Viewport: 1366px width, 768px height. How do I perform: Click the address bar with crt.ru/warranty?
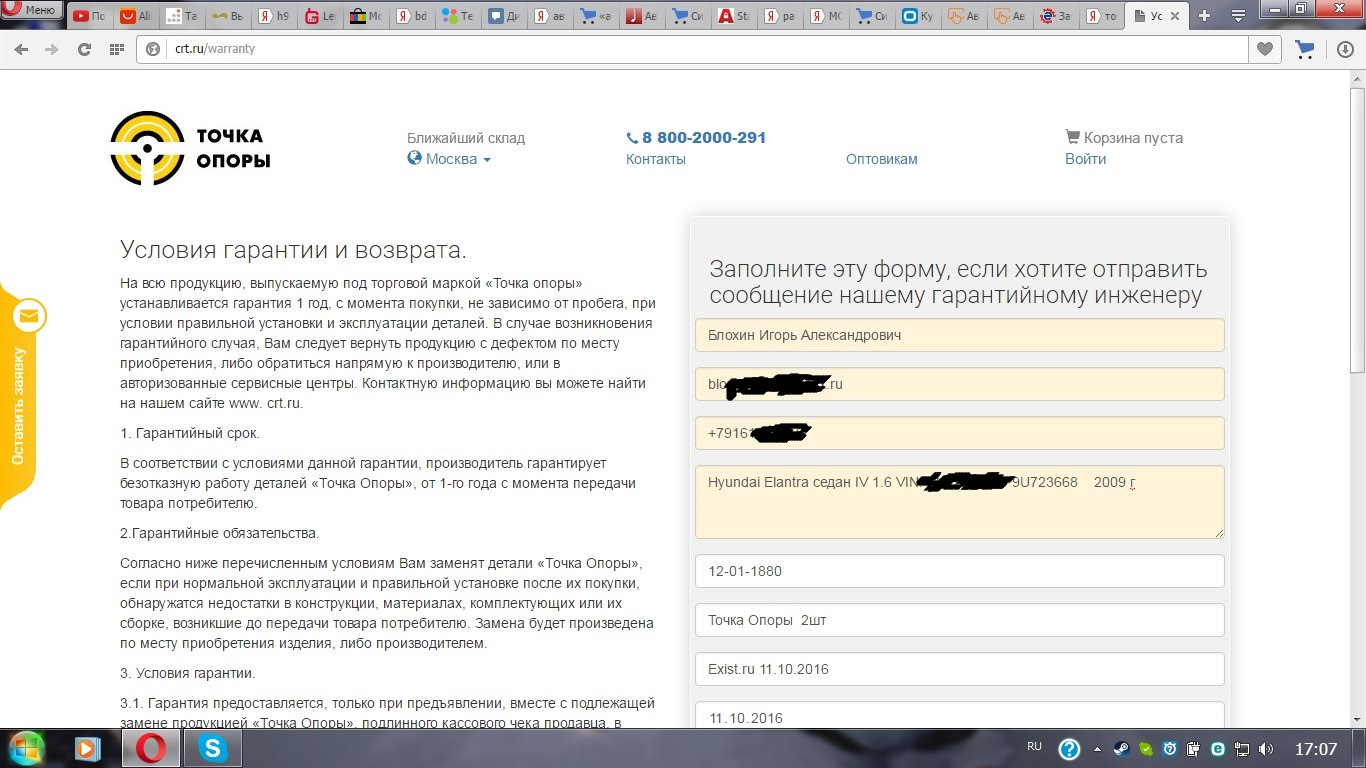tap(693, 49)
